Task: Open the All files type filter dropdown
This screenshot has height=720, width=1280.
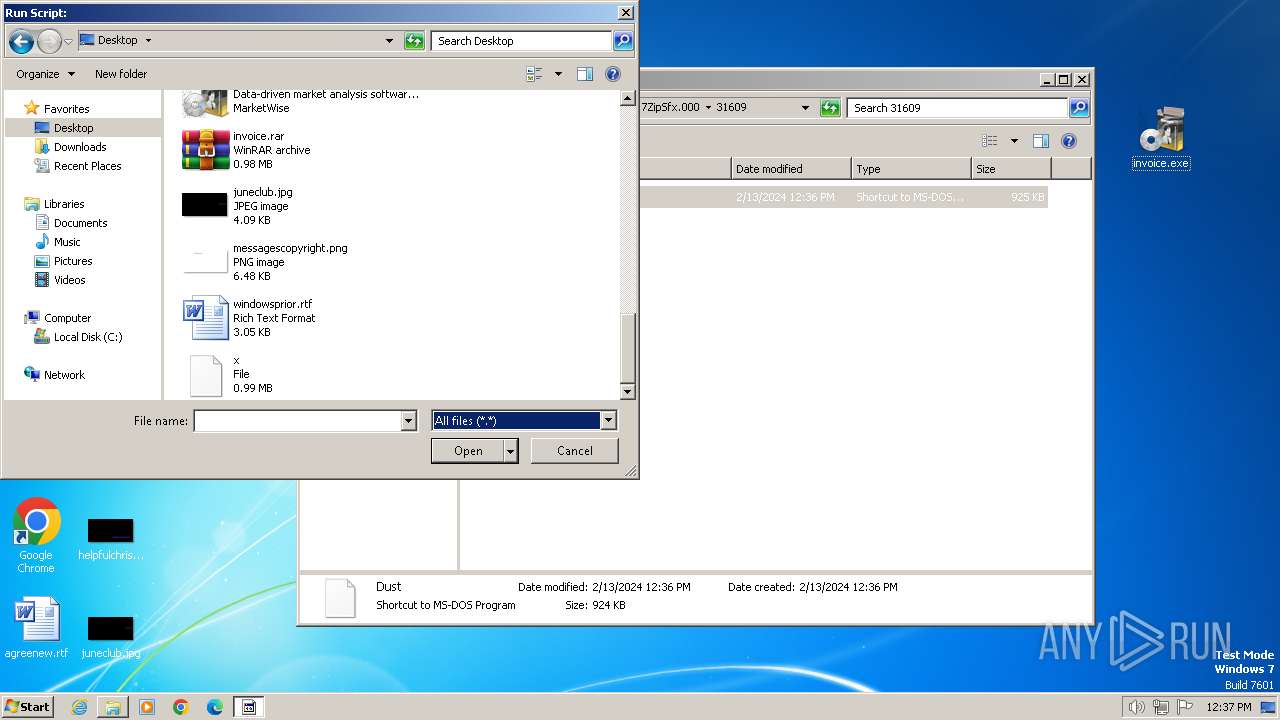Action: point(608,421)
